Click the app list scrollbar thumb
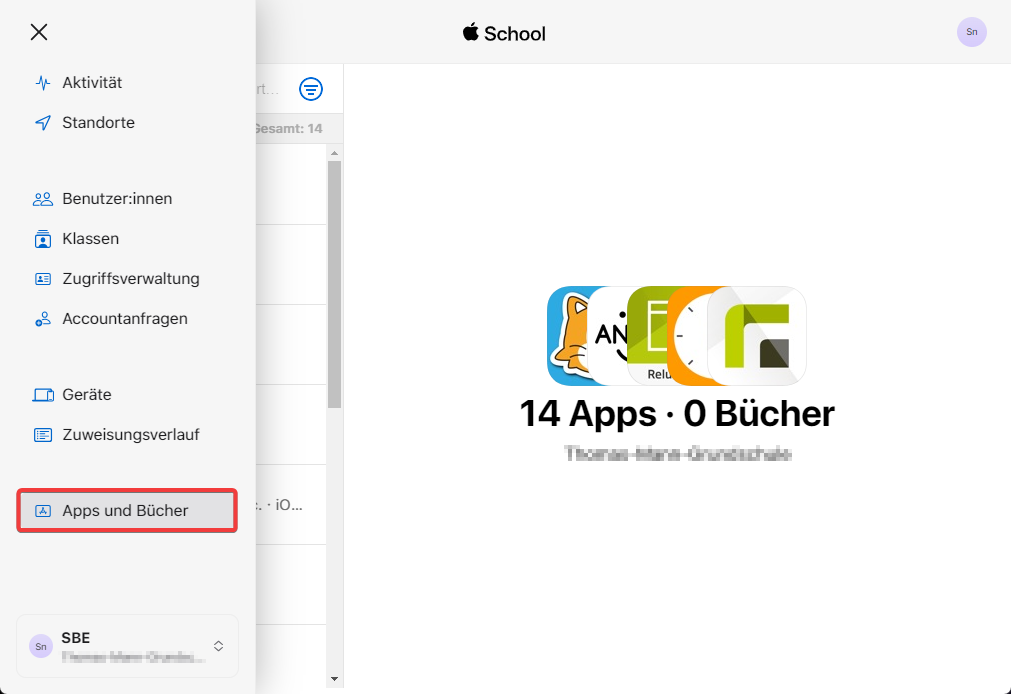 point(334,284)
